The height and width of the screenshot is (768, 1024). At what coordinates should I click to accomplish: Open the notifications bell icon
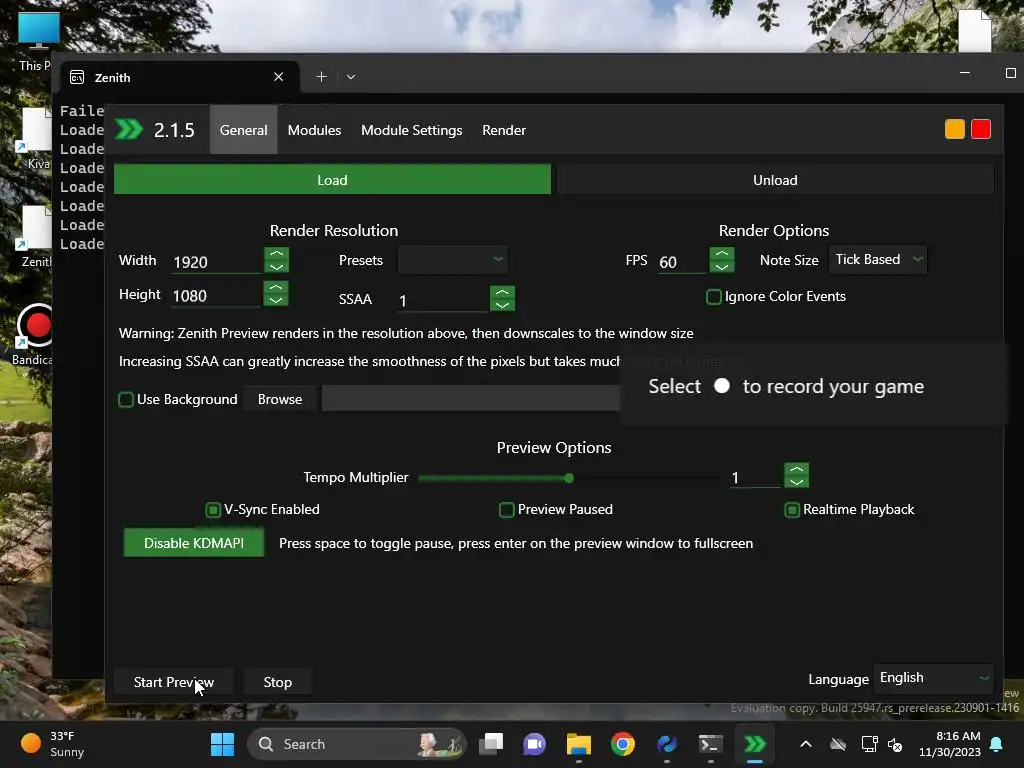pos(997,744)
